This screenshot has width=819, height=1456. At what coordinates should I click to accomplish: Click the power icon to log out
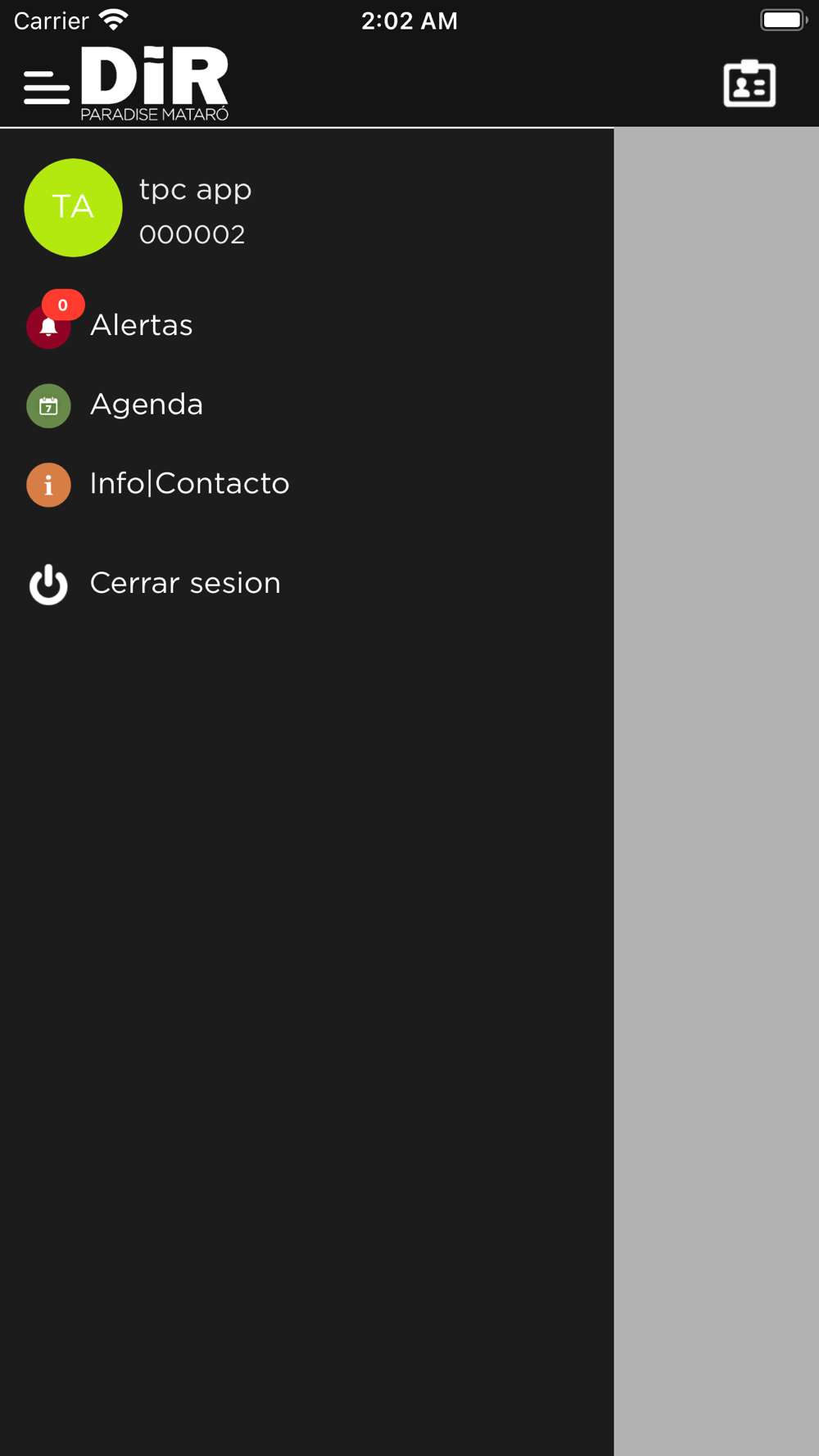48,584
